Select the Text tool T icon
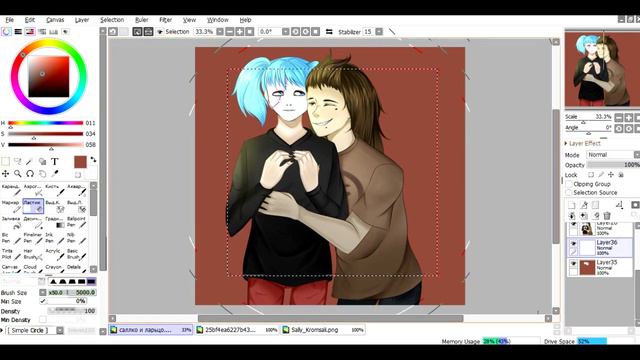 coord(55,162)
